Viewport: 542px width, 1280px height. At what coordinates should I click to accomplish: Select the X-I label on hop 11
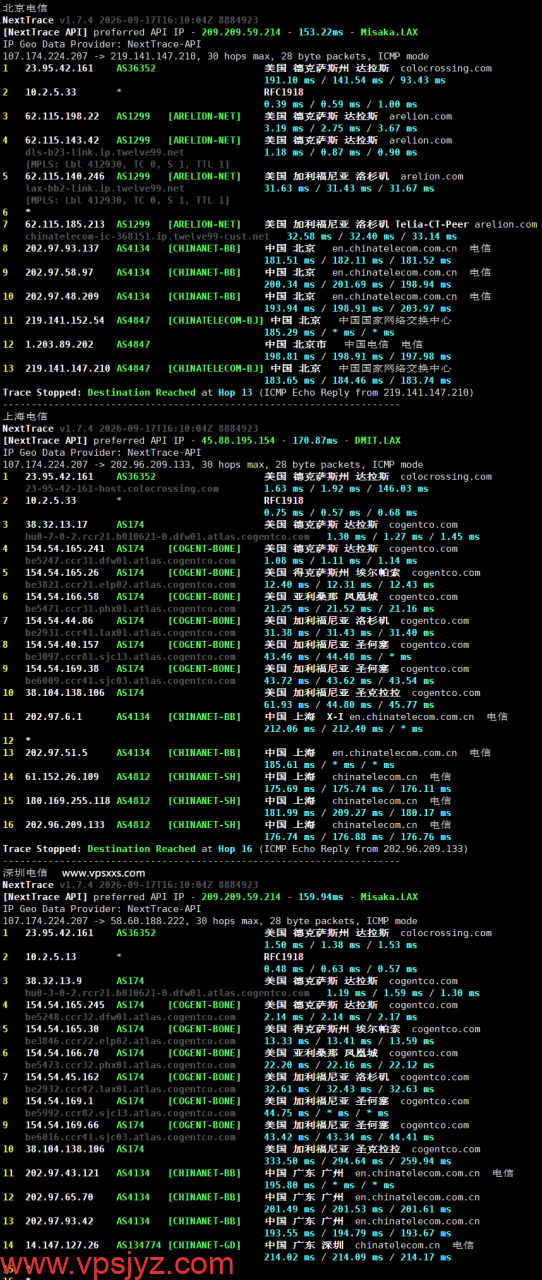(336, 716)
